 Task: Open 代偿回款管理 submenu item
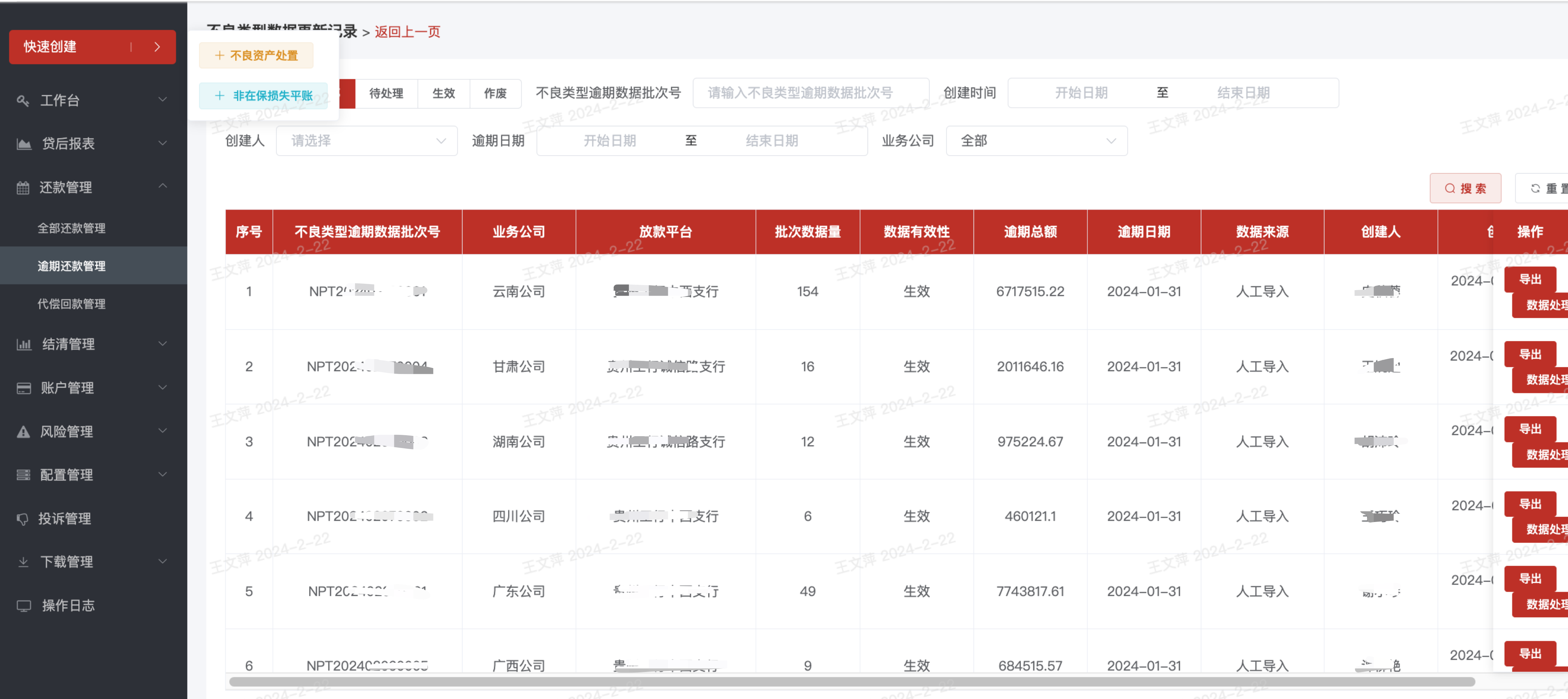pyautogui.click(x=71, y=304)
